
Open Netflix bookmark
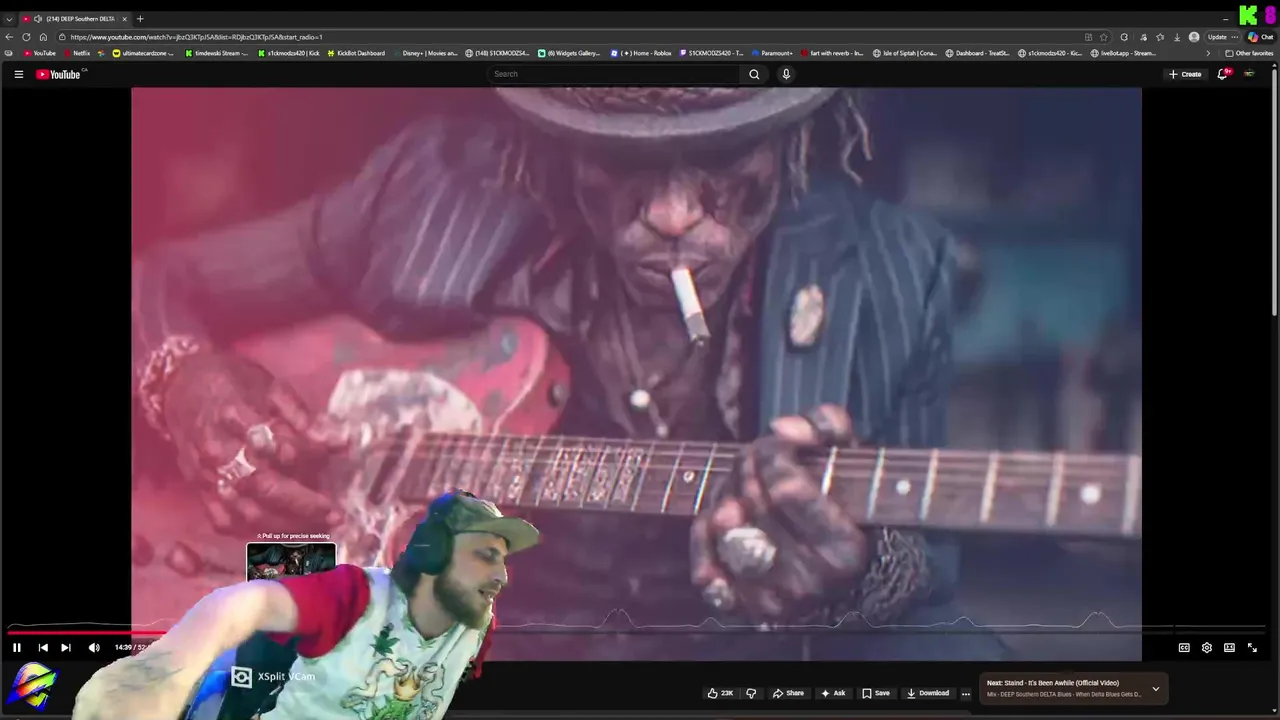(76, 53)
